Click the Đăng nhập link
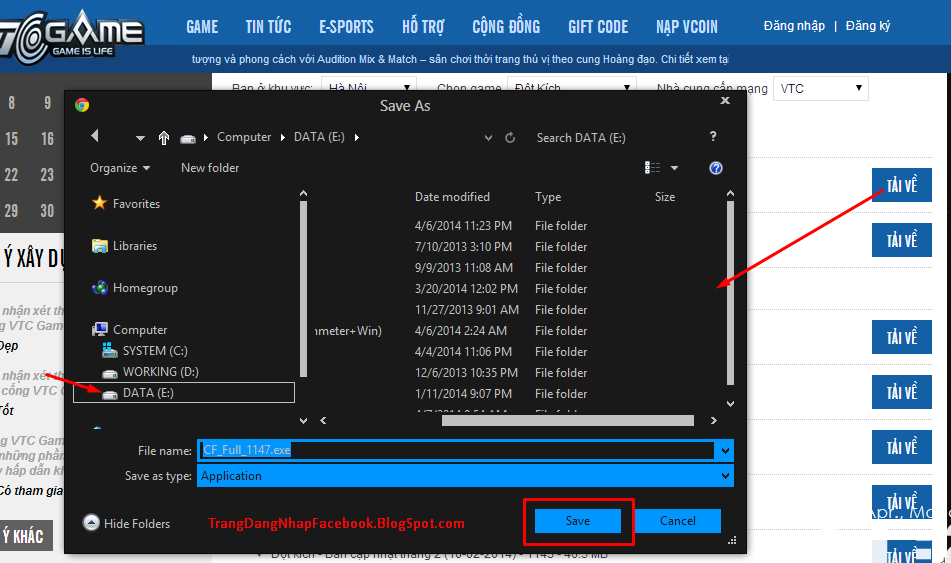 click(x=794, y=26)
